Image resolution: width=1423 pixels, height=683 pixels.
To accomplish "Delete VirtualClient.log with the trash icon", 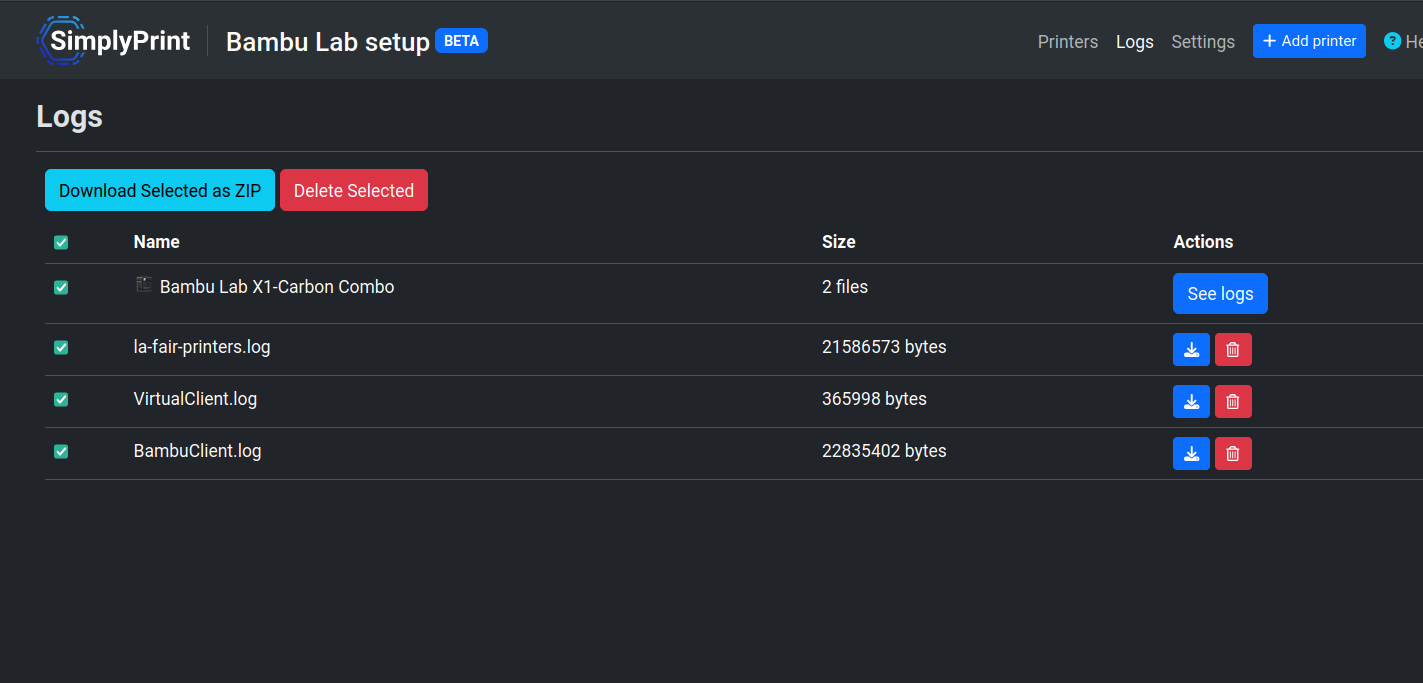I will (x=1233, y=402).
